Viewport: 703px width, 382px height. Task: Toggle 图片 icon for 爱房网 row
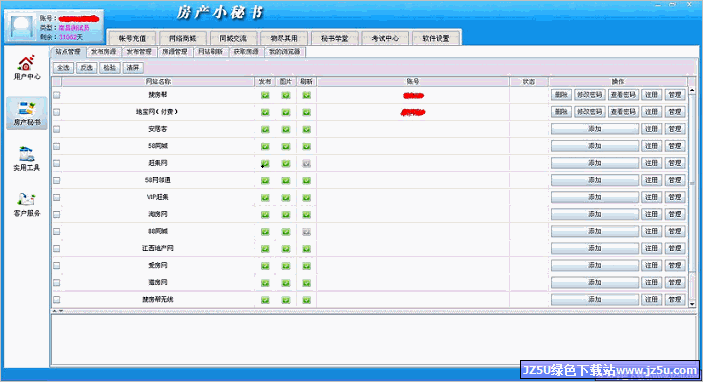point(286,265)
